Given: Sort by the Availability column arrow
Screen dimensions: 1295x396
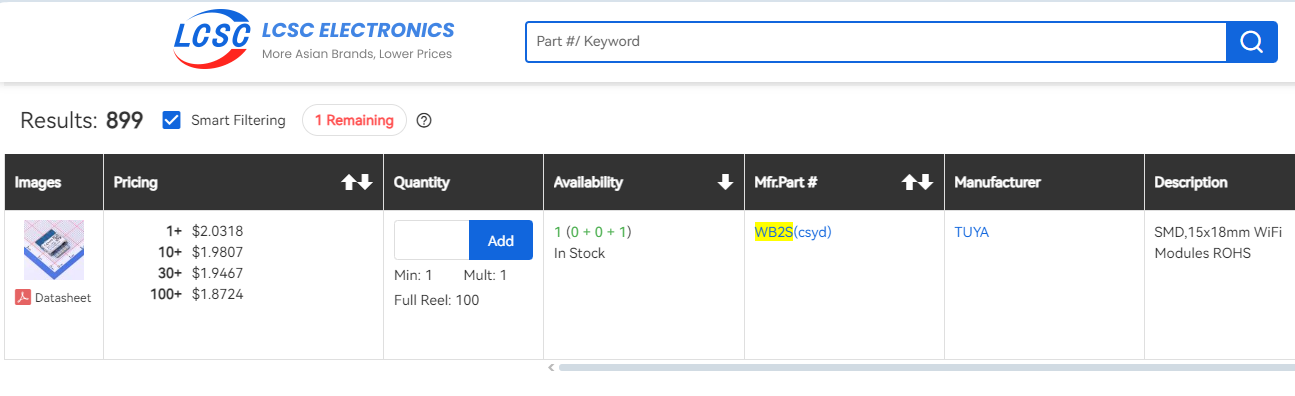Looking at the screenshot, I should [x=725, y=182].
